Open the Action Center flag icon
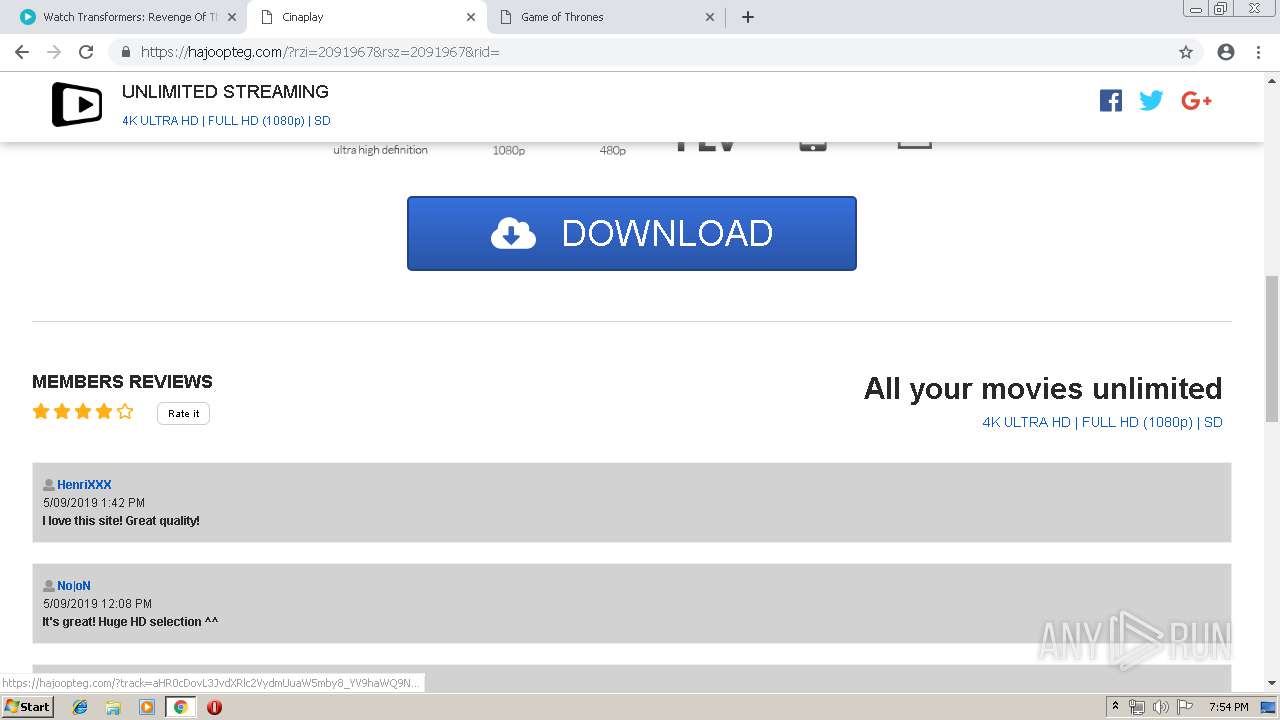1280x720 pixels. click(x=1185, y=707)
